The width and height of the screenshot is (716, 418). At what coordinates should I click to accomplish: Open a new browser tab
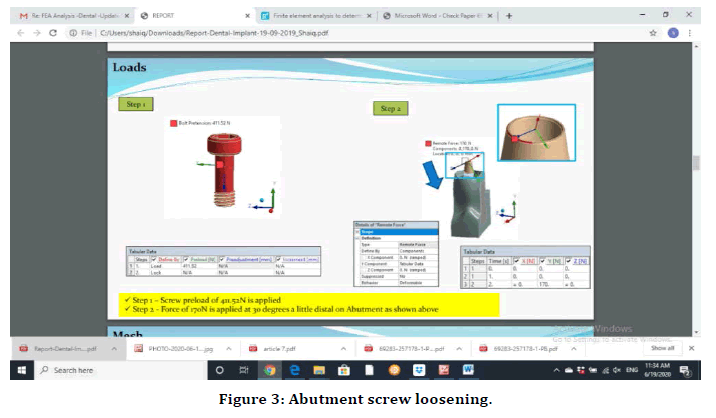pos(509,16)
